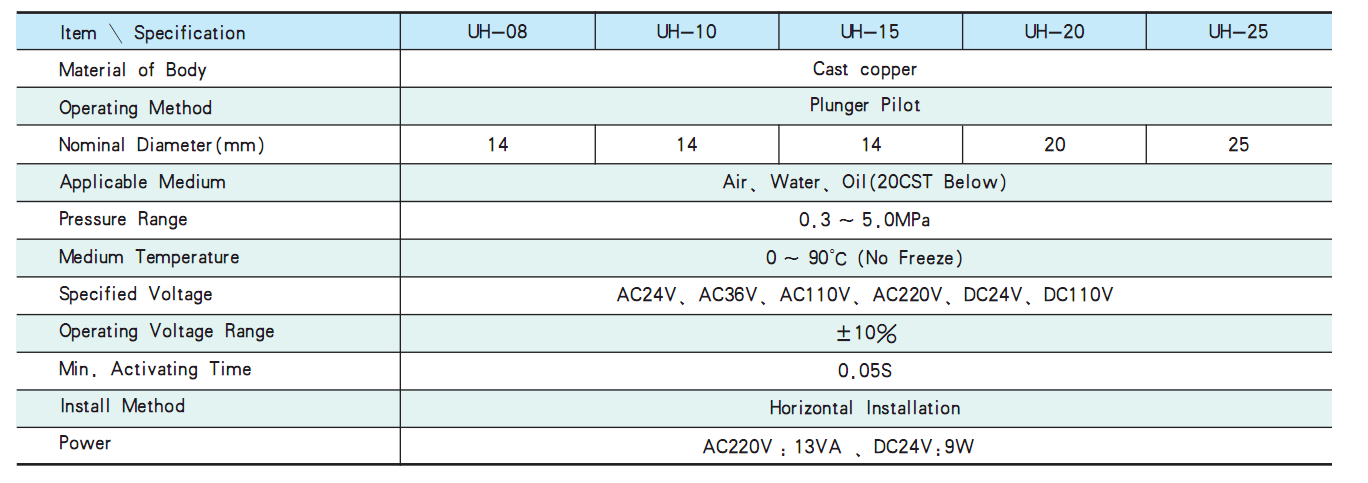This screenshot has width=1368, height=483.
Task: Select nominal diameter value 25
Action: click(x=1238, y=145)
